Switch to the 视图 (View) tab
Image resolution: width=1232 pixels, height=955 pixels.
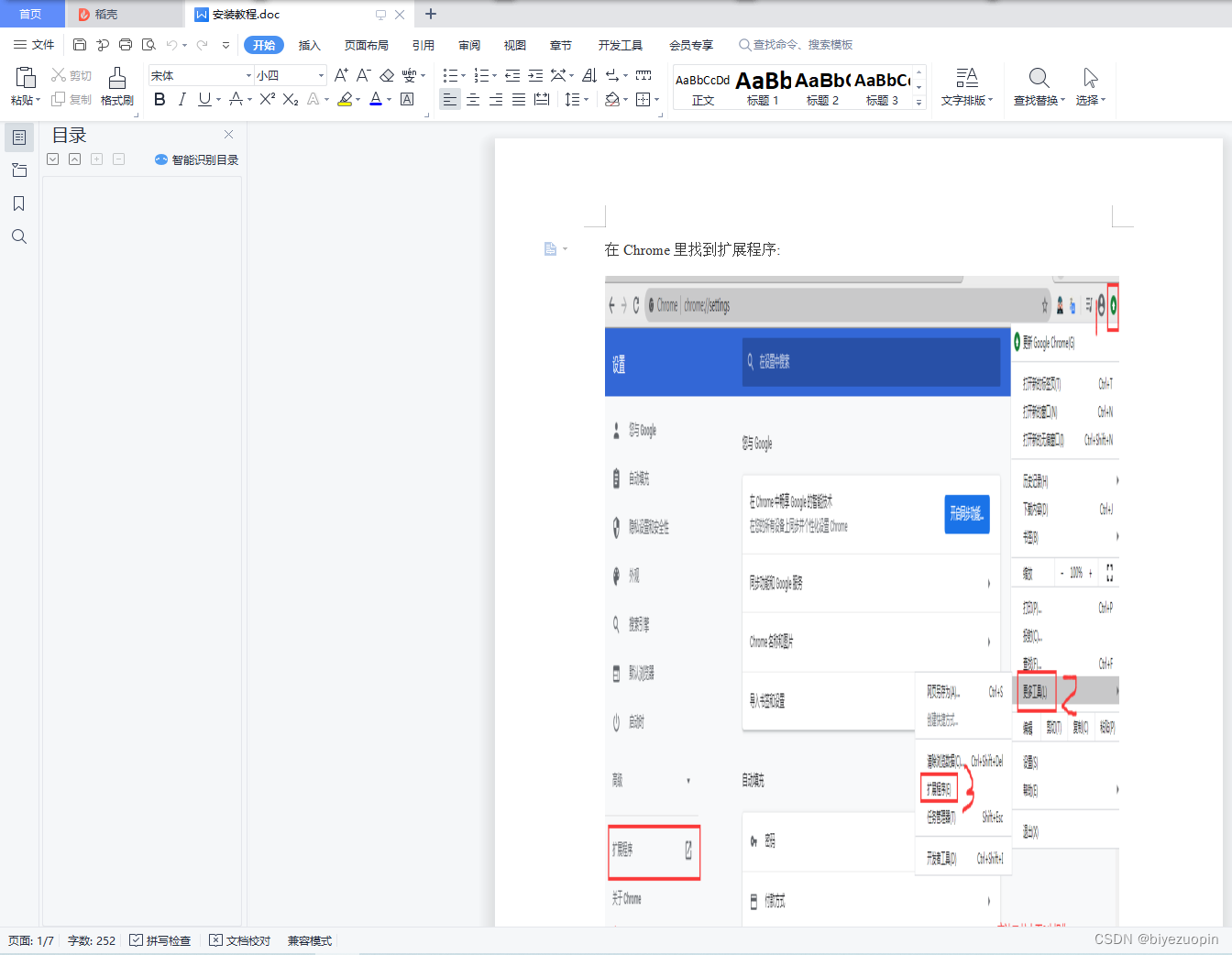click(x=515, y=45)
